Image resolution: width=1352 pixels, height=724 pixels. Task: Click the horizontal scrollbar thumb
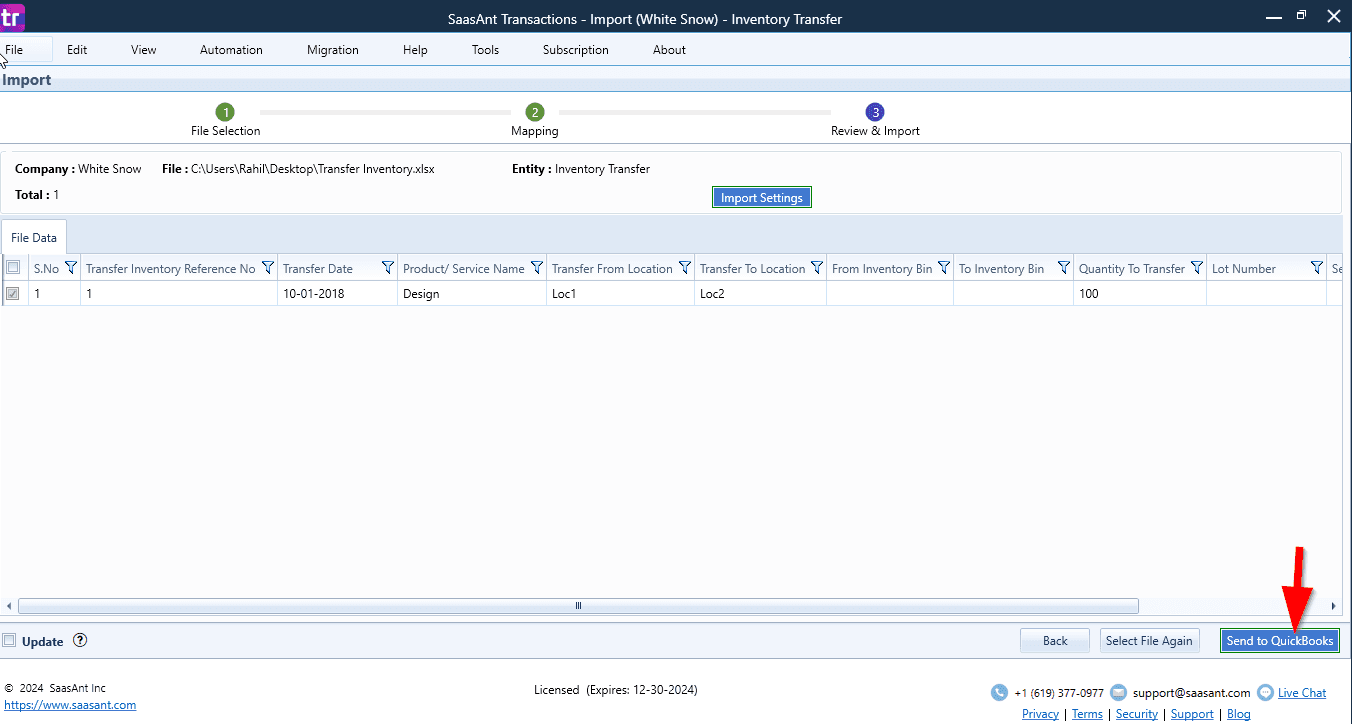pos(578,606)
